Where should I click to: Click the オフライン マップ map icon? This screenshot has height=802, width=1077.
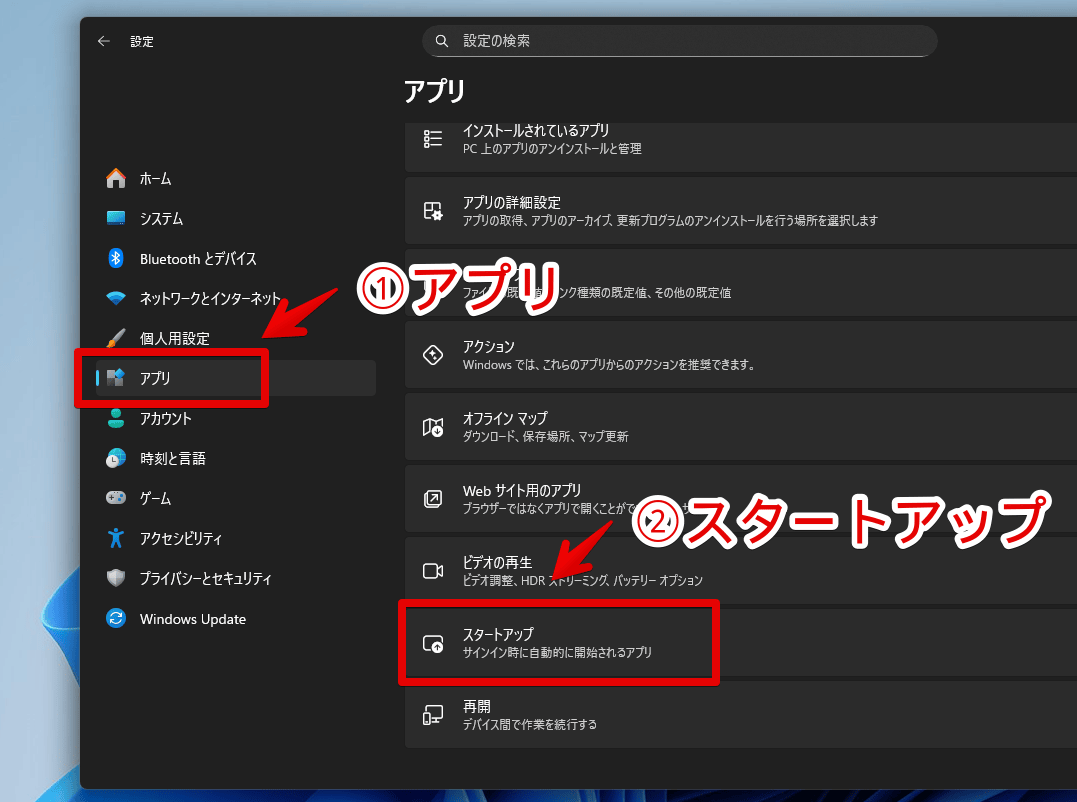(433, 427)
